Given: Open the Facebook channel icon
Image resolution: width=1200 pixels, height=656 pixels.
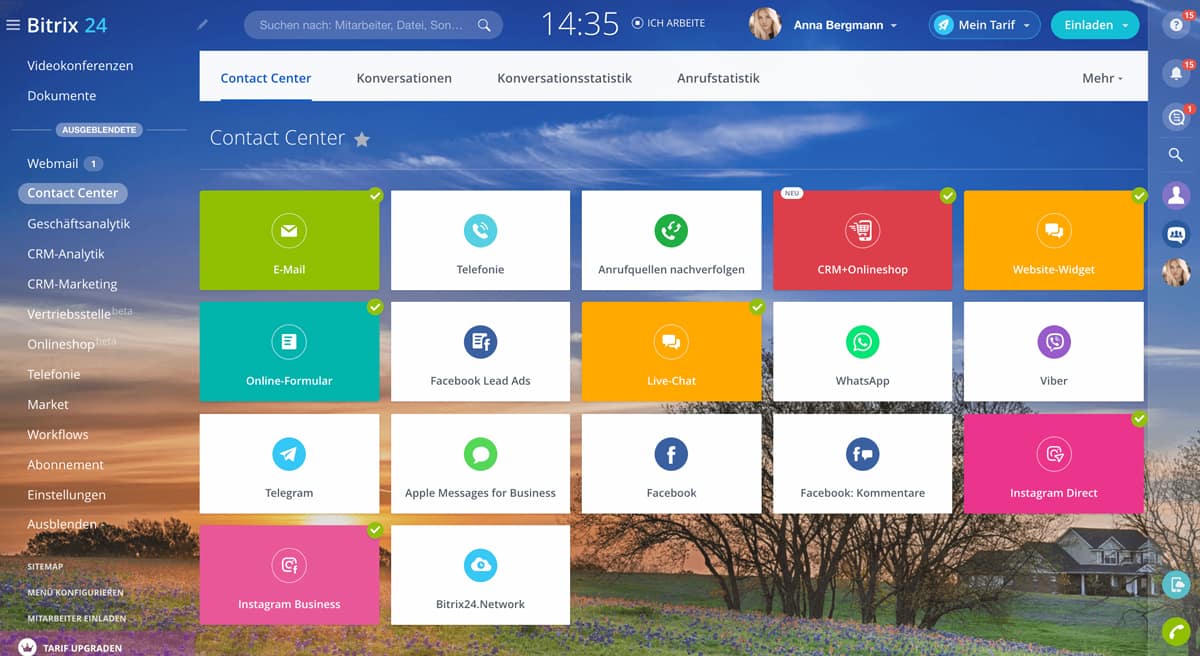Looking at the screenshot, I should point(671,454).
